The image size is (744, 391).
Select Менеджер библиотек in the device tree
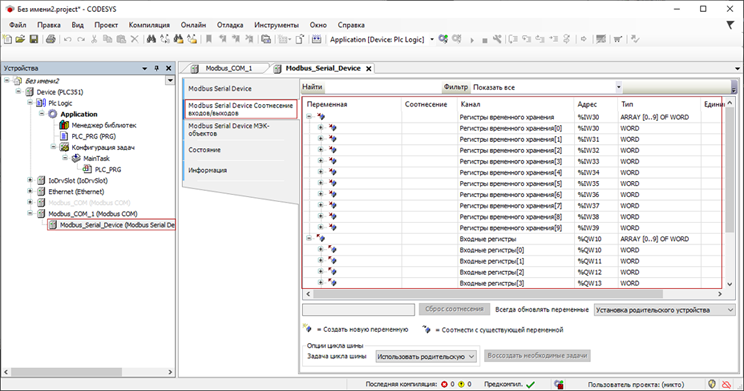pos(103,125)
